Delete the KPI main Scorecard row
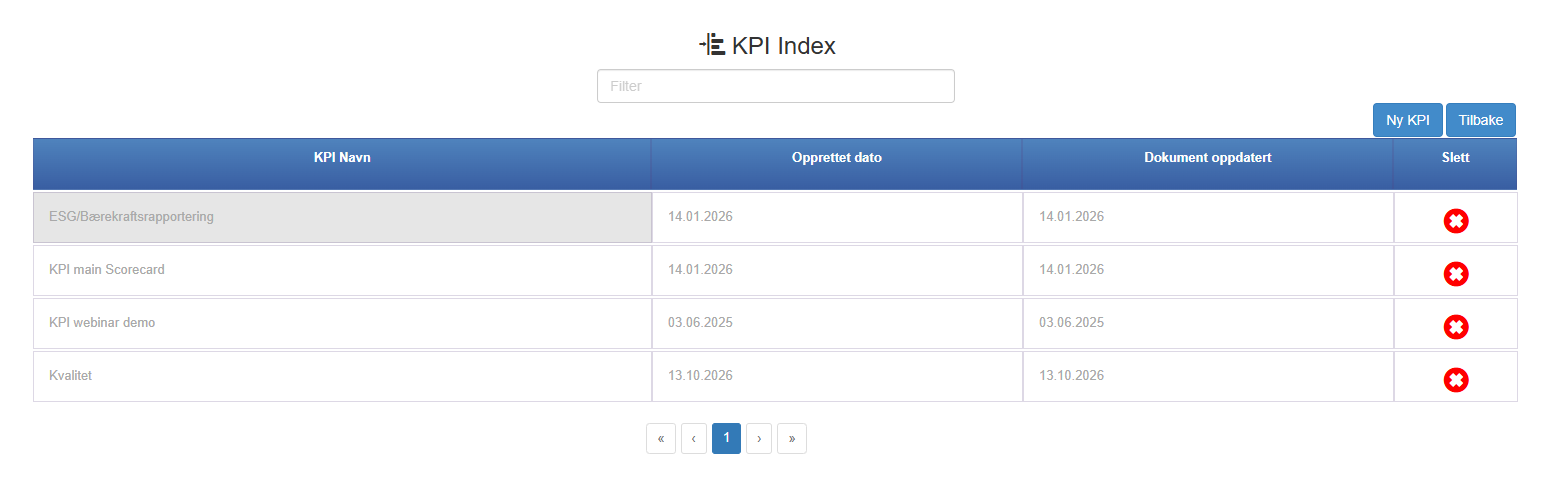Image resolution: width=1547 pixels, height=489 pixels. point(1455,274)
